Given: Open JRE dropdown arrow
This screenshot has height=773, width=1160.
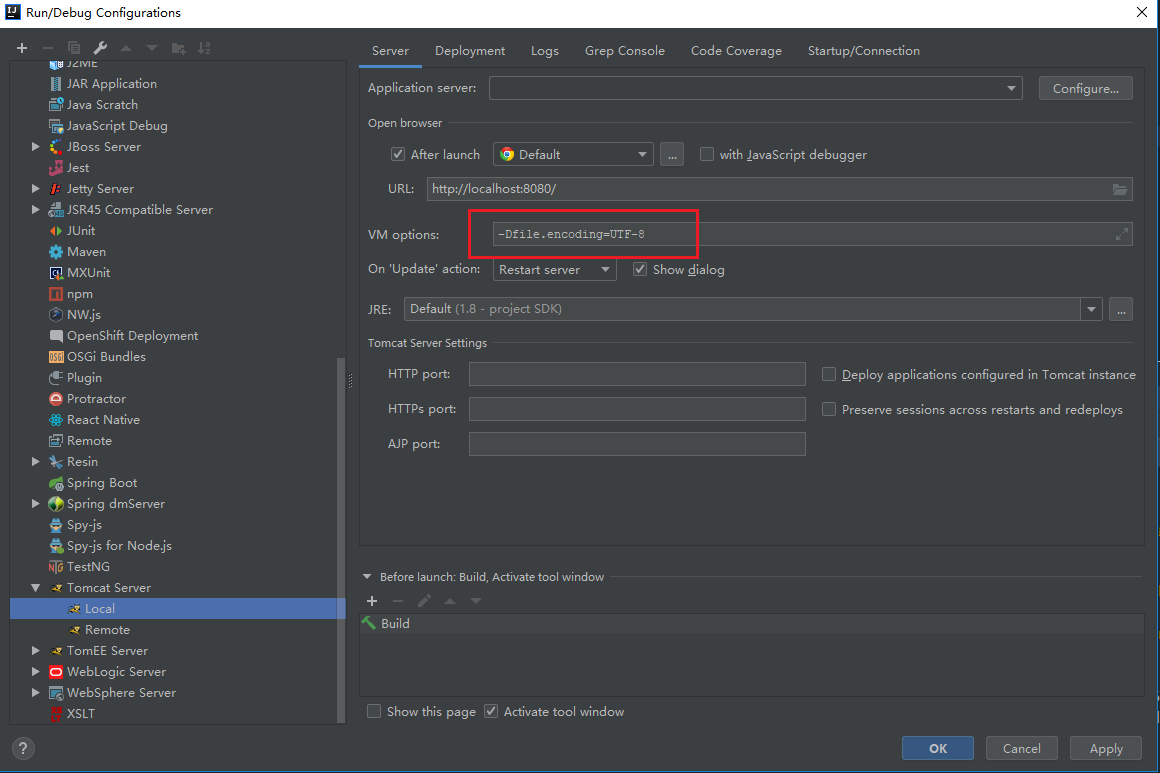Looking at the screenshot, I should pos(1091,309).
